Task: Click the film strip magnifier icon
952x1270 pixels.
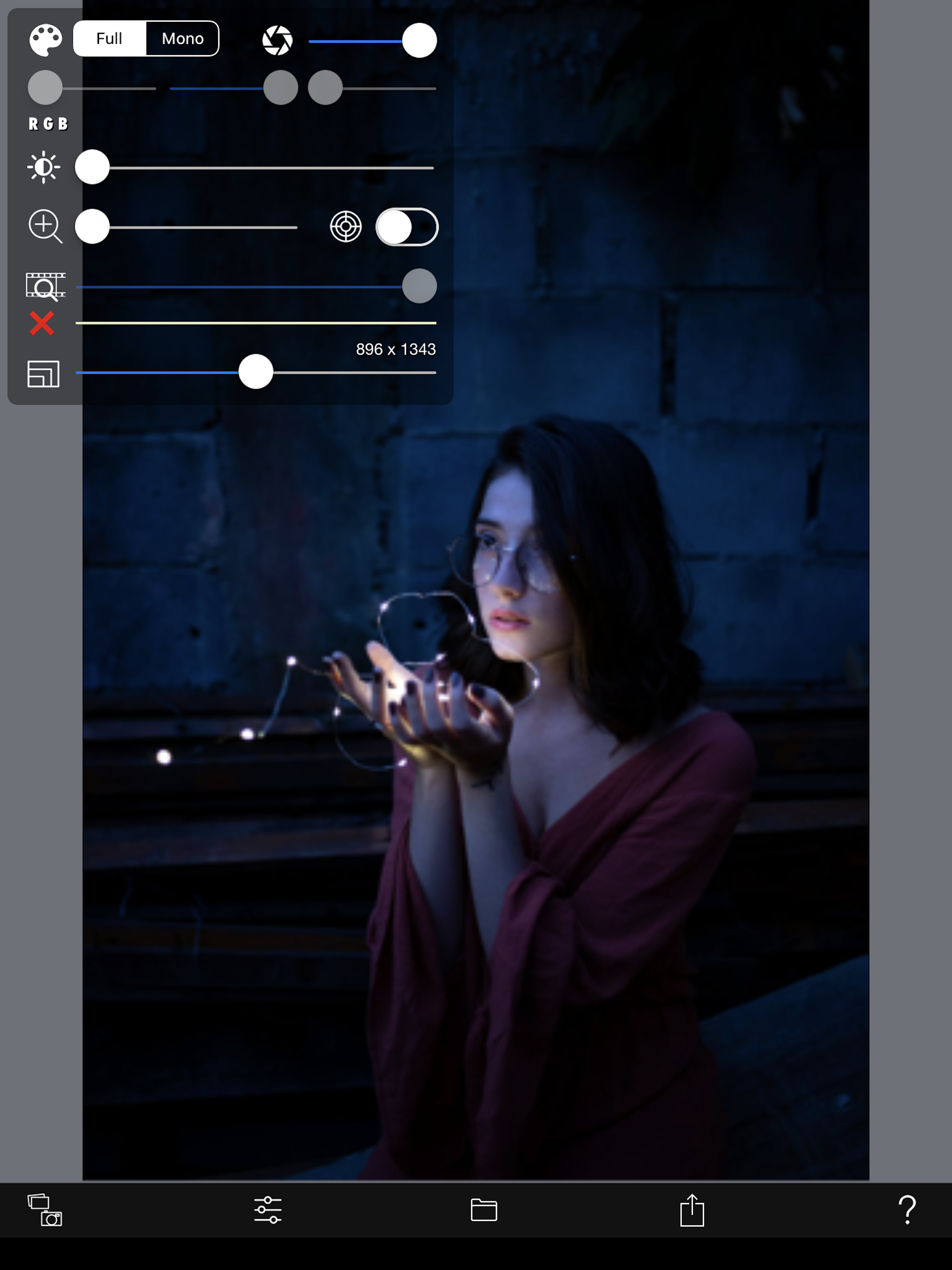Action: [46, 286]
